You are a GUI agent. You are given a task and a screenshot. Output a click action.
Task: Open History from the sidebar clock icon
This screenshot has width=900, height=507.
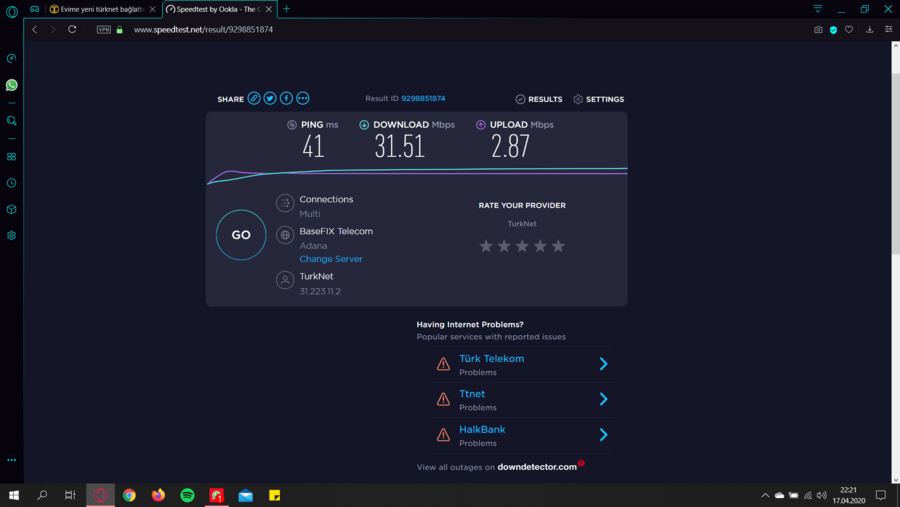(x=11, y=183)
